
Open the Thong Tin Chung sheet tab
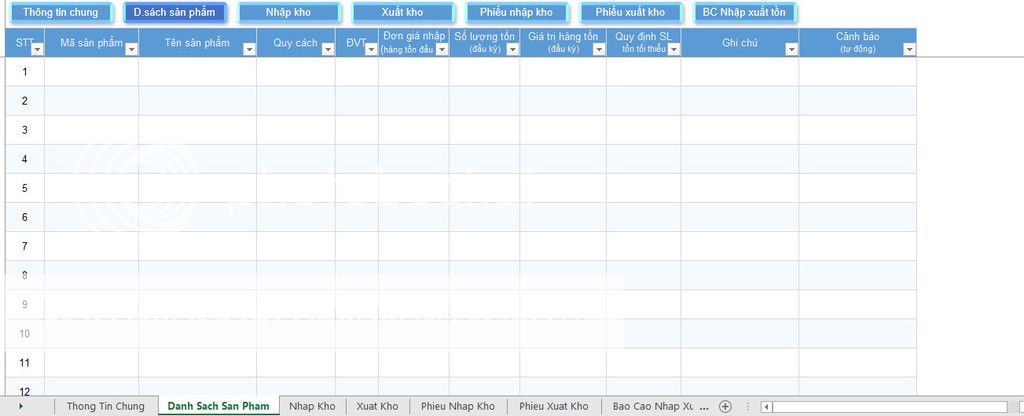105,407
